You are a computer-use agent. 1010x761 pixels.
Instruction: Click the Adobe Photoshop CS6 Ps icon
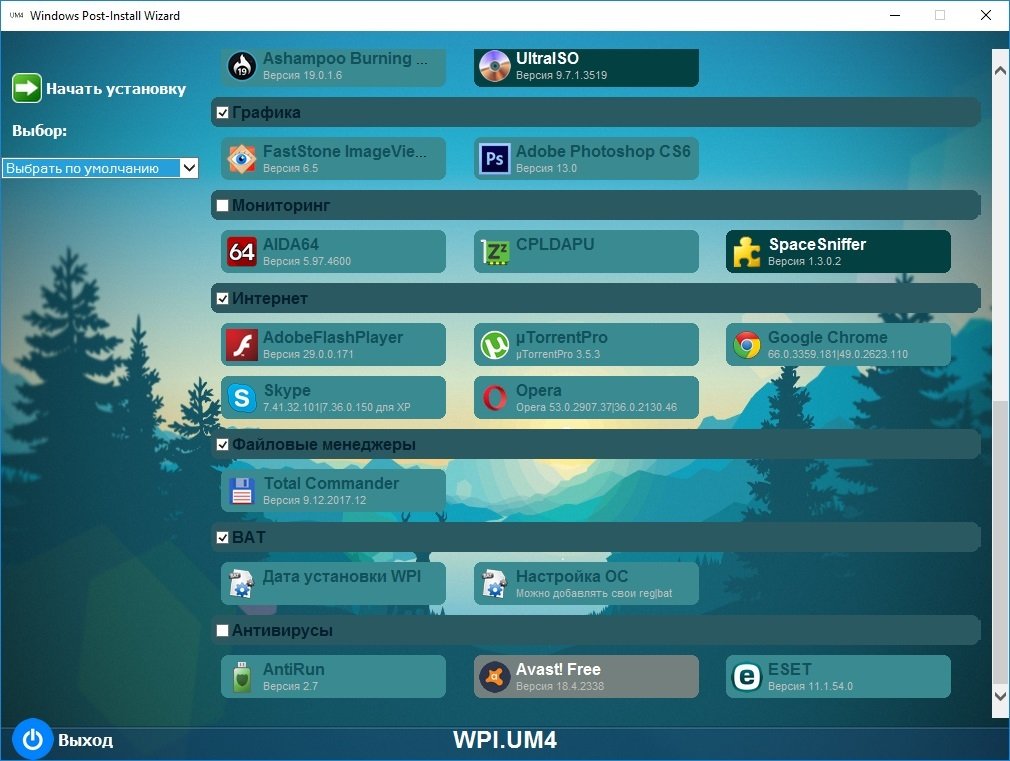click(x=495, y=159)
